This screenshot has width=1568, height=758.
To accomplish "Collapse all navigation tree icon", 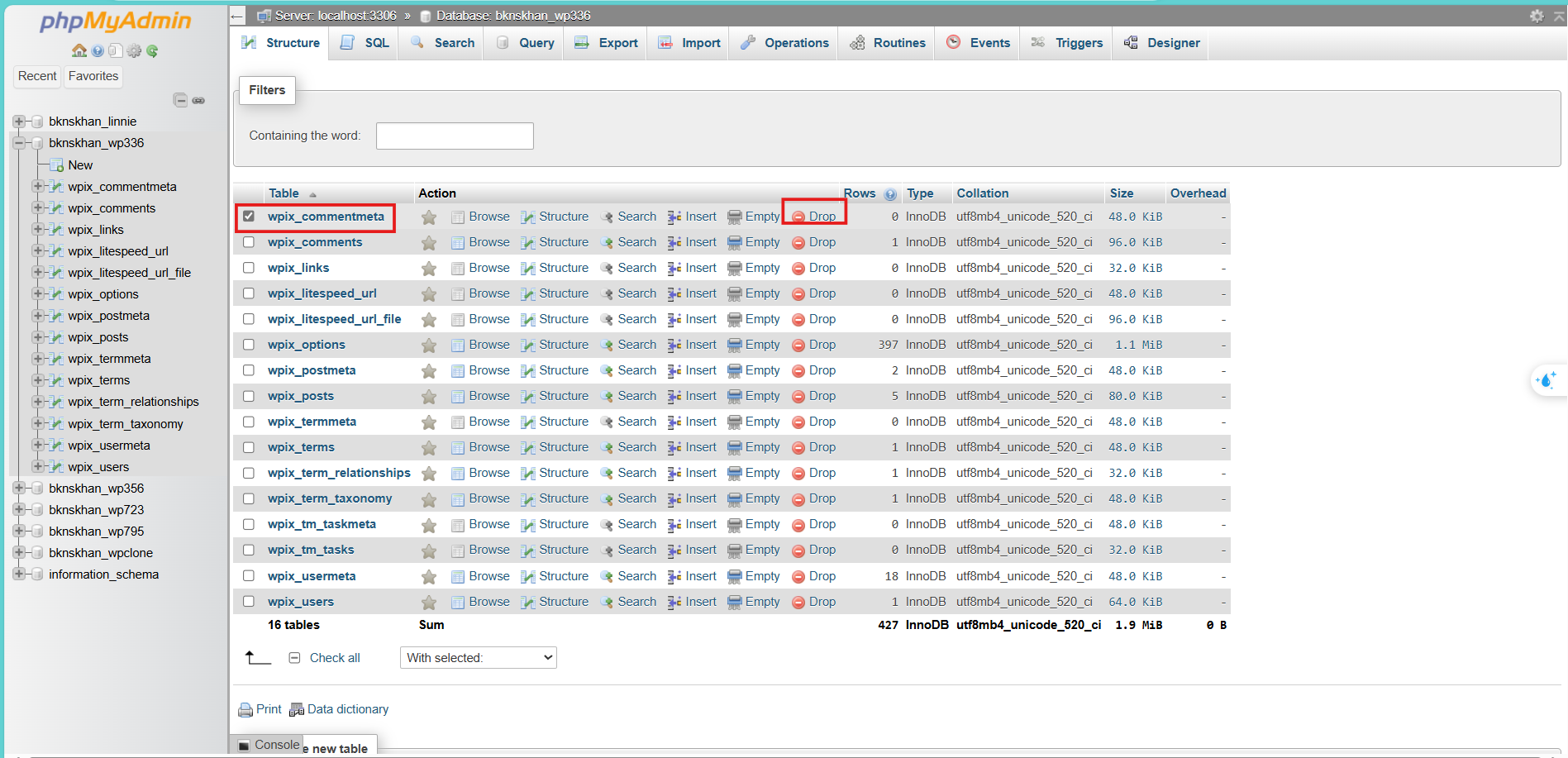I will [x=180, y=100].
